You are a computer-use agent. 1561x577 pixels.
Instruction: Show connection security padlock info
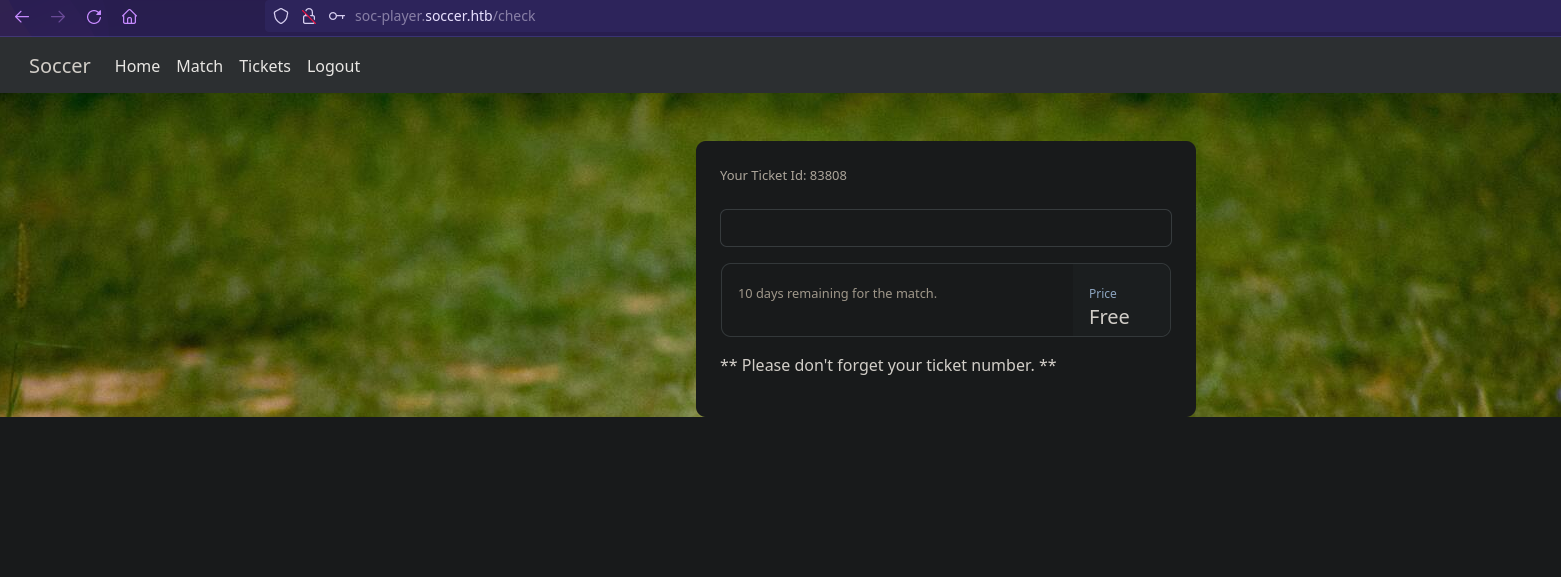coord(309,16)
